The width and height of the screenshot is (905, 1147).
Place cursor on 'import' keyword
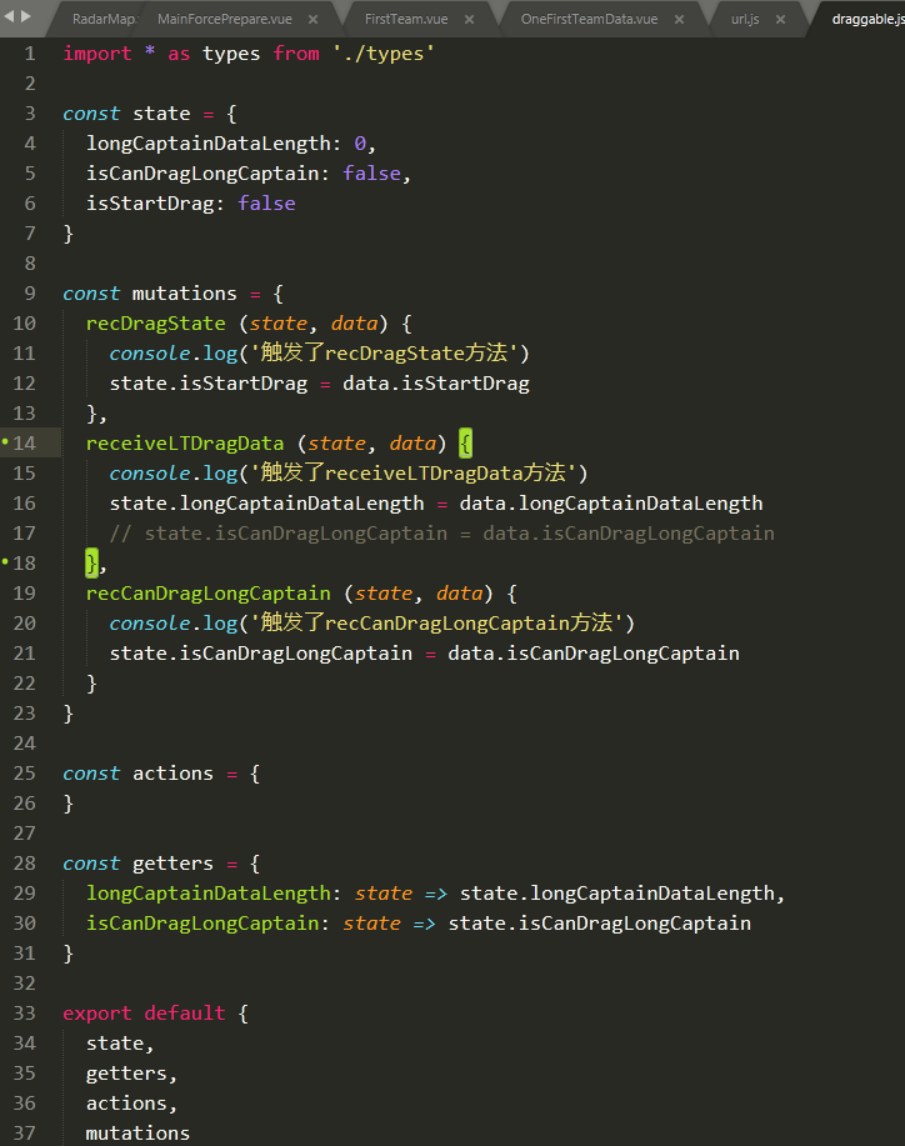click(x=97, y=53)
